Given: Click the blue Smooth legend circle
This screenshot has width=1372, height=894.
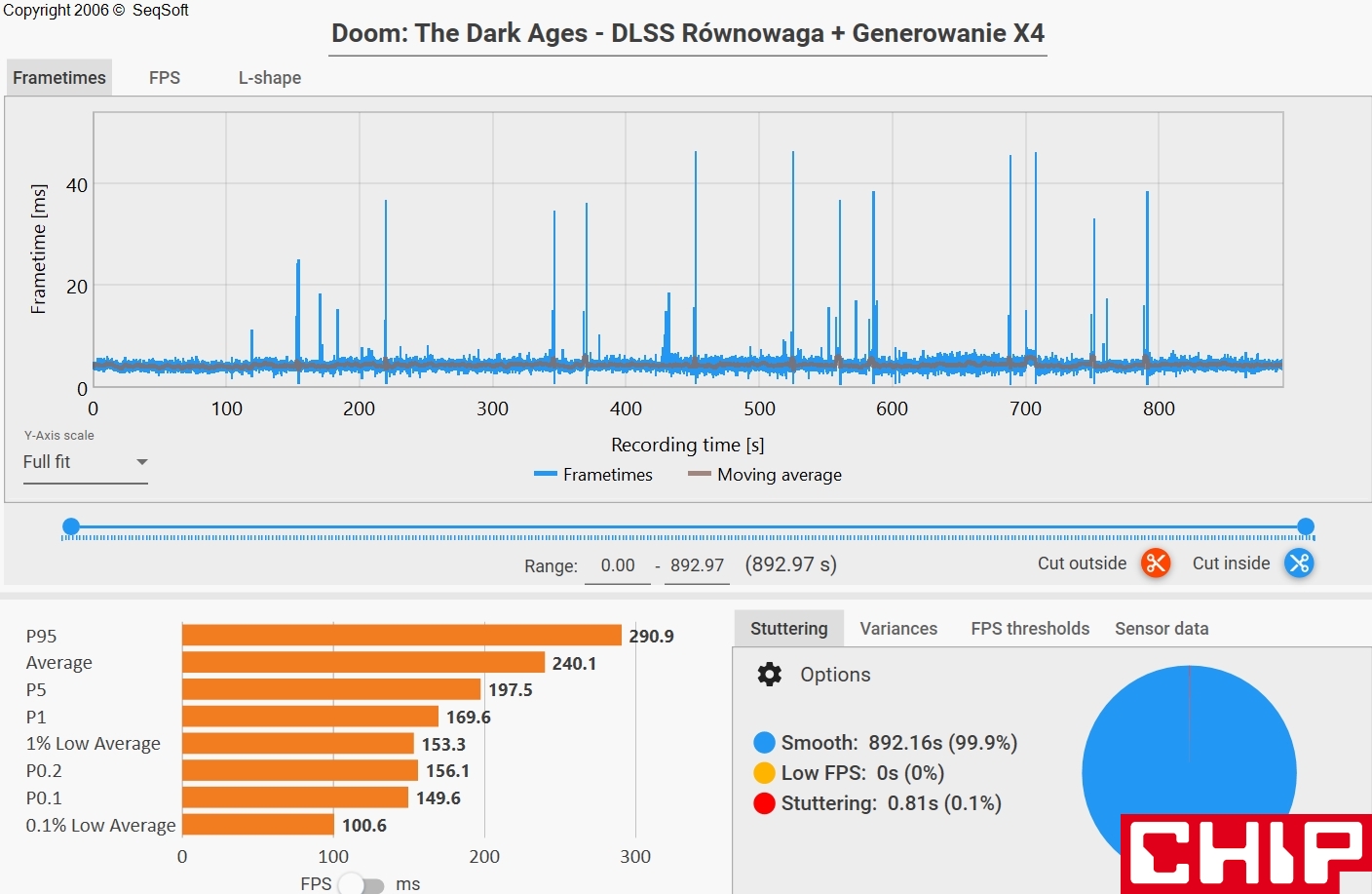Looking at the screenshot, I should pos(764,743).
